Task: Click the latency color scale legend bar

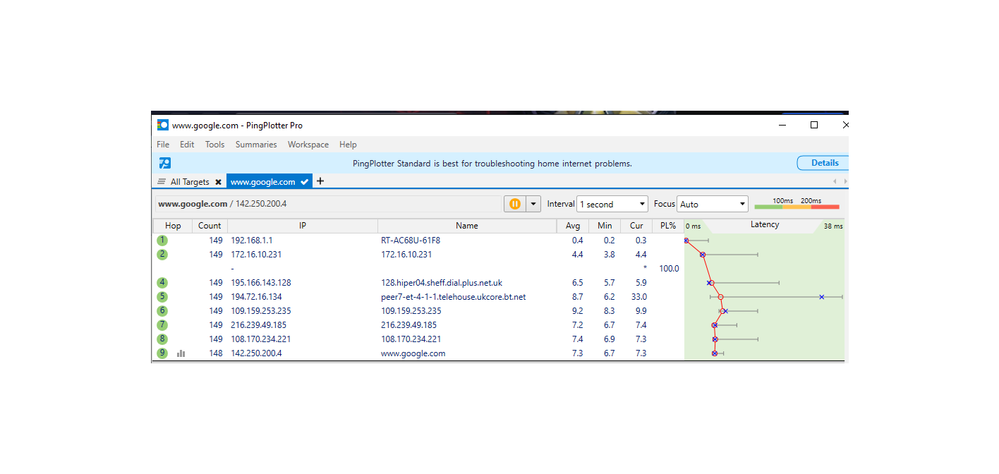Action: [796, 207]
